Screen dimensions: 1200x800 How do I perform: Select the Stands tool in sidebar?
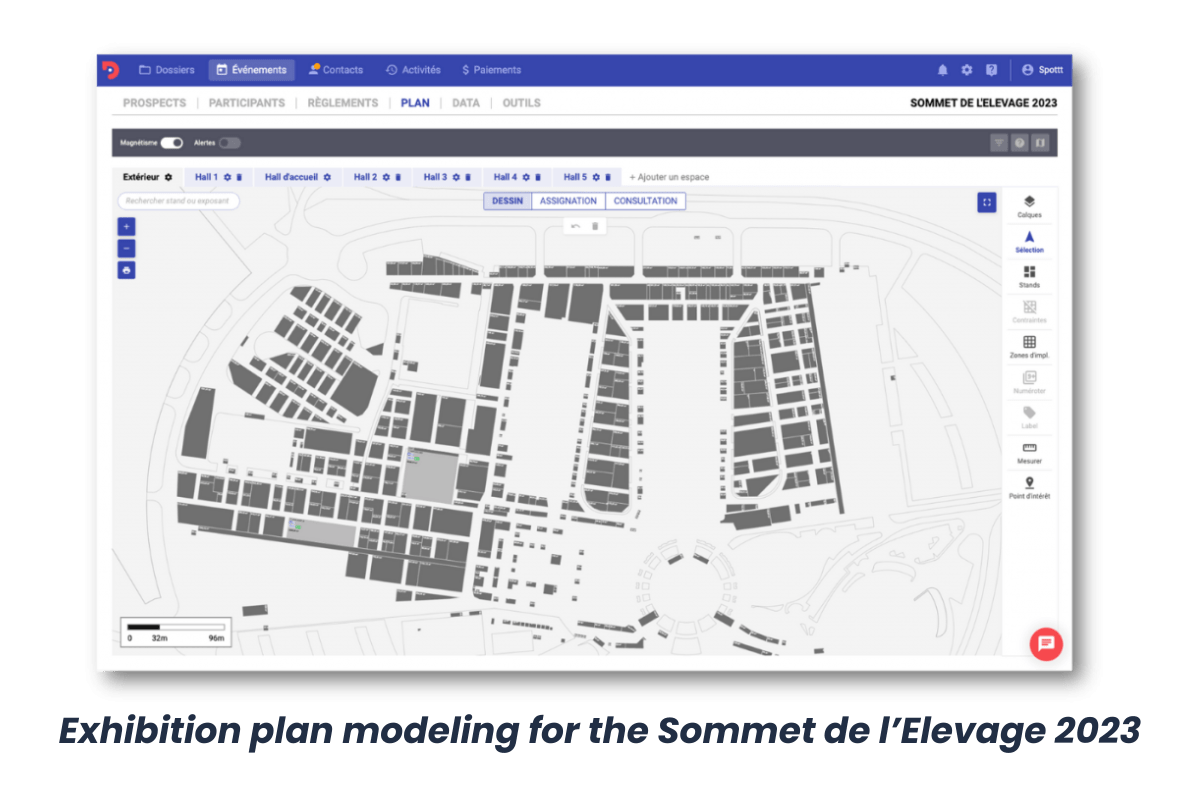click(1029, 277)
